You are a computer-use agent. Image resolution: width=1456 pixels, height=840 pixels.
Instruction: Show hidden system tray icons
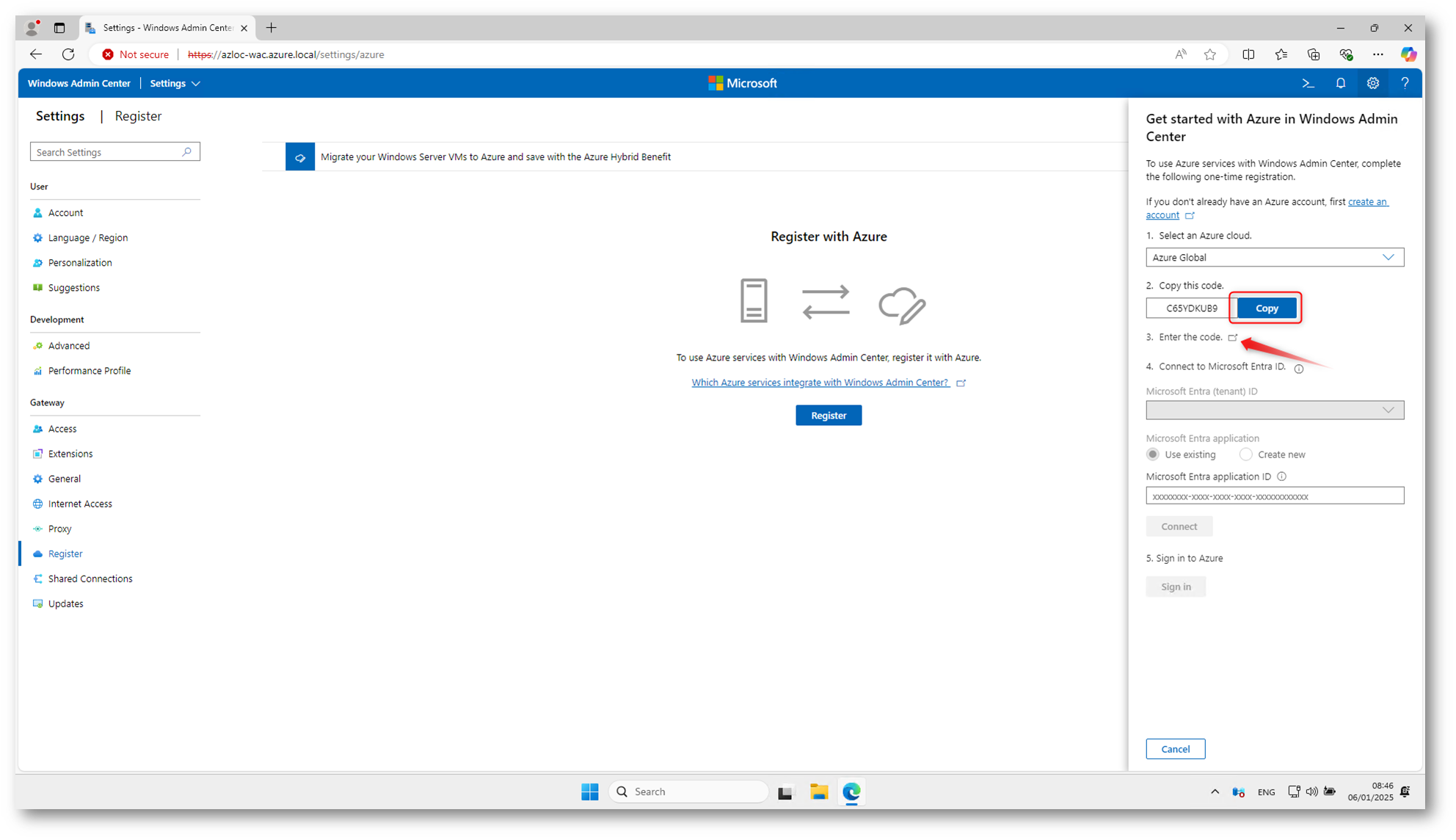coord(1215,792)
